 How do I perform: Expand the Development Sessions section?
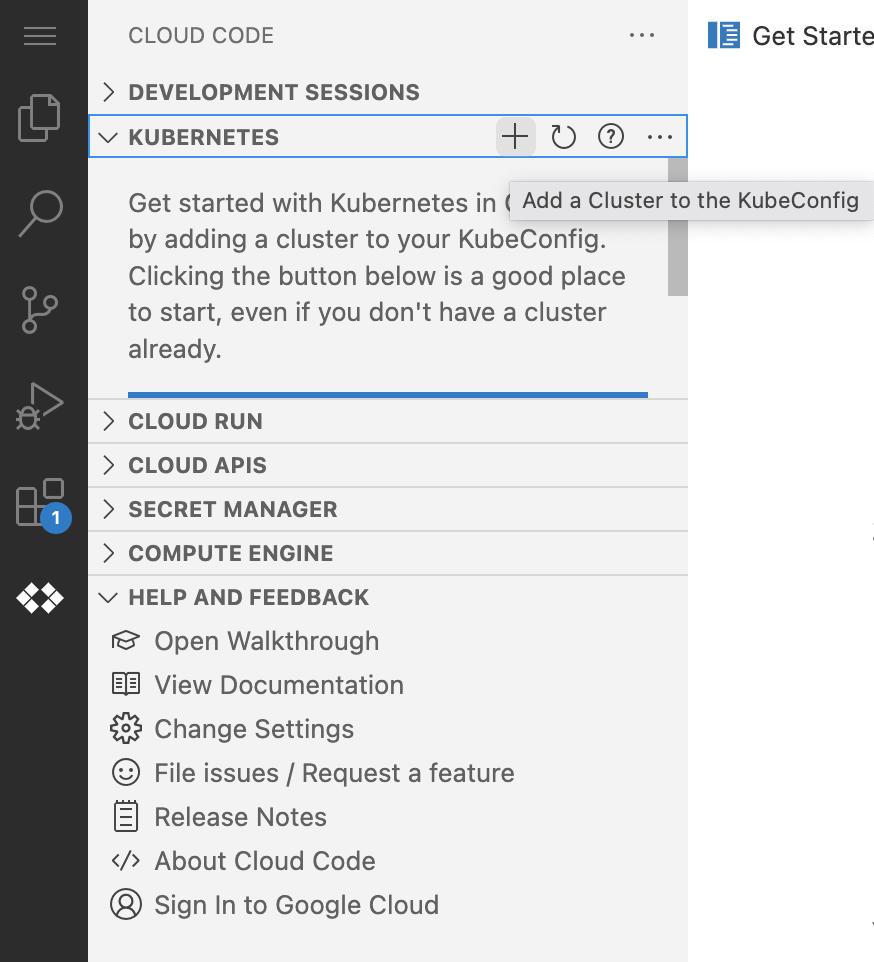click(273, 92)
